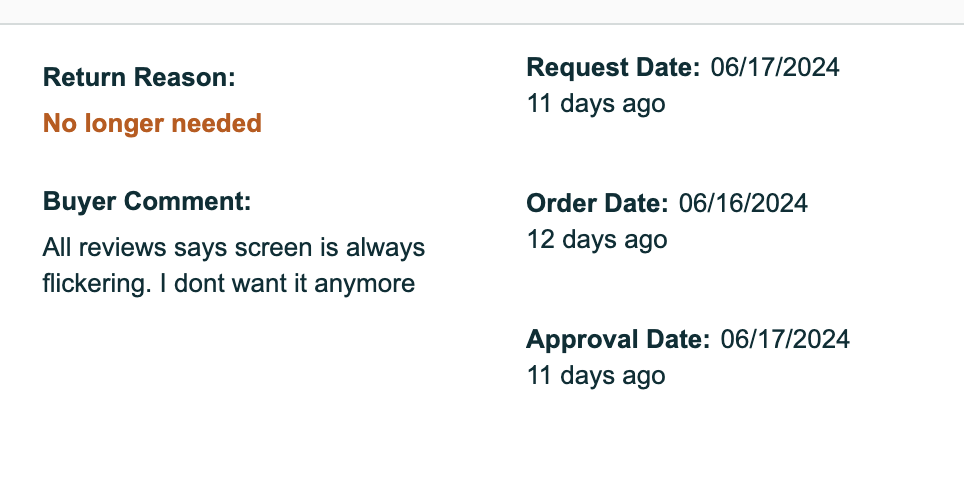Click the word 'flickering' in the comment

(x=94, y=284)
